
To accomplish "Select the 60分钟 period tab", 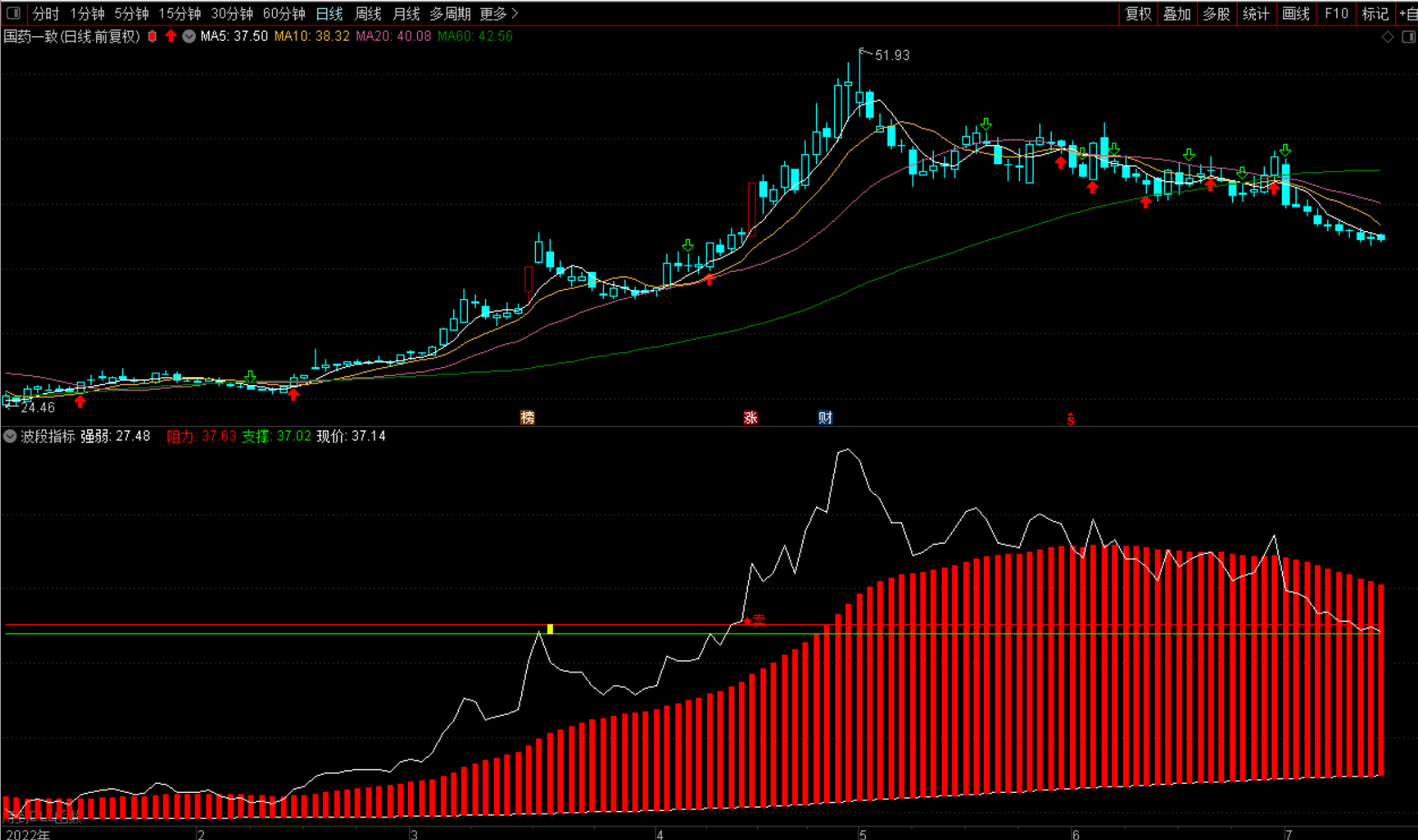I will 284,14.
